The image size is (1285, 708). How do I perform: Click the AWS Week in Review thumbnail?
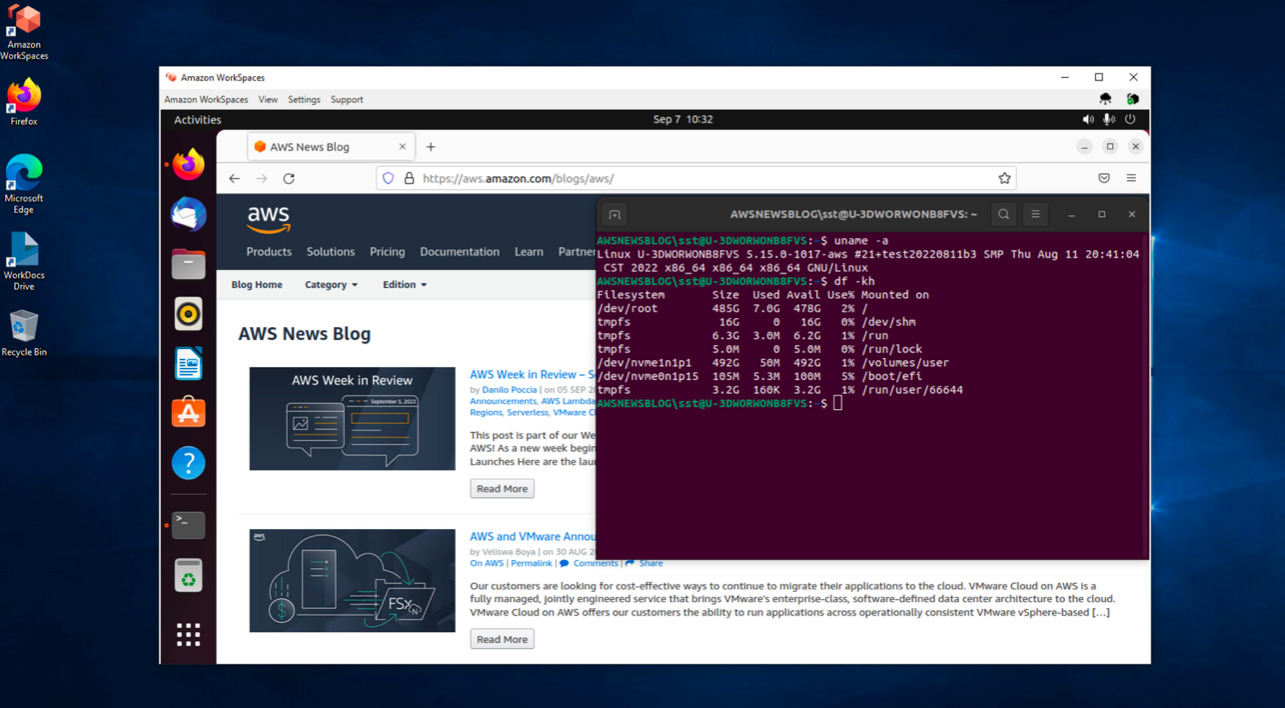click(x=352, y=418)
